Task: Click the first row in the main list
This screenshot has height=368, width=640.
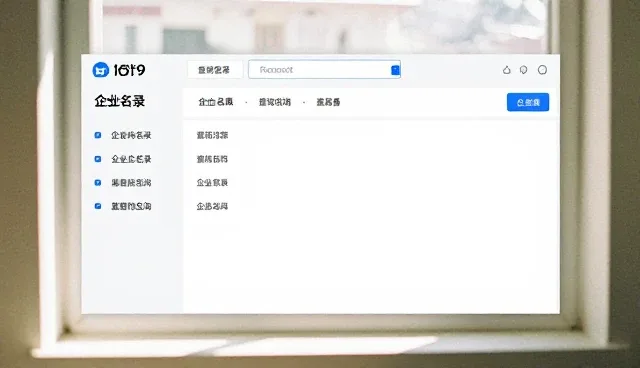Action: coord(212,135)
